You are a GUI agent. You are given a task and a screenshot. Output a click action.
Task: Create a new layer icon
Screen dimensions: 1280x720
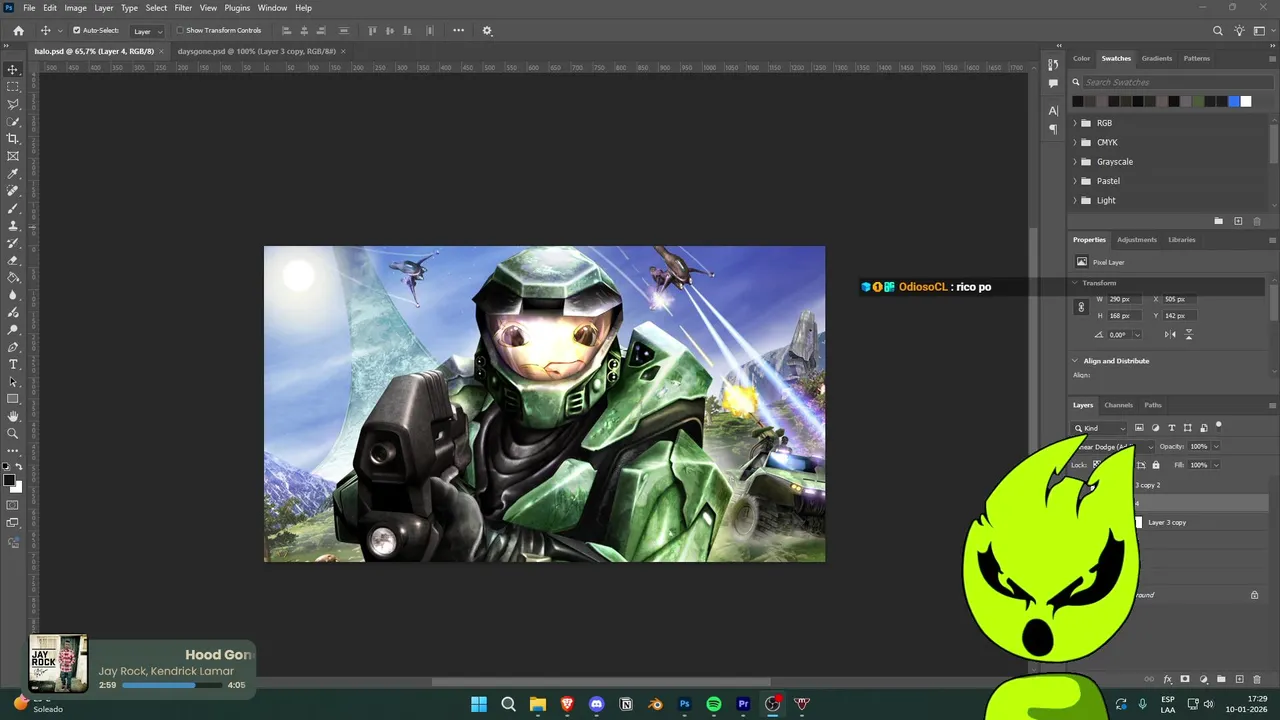click(x=1239, y=679)
